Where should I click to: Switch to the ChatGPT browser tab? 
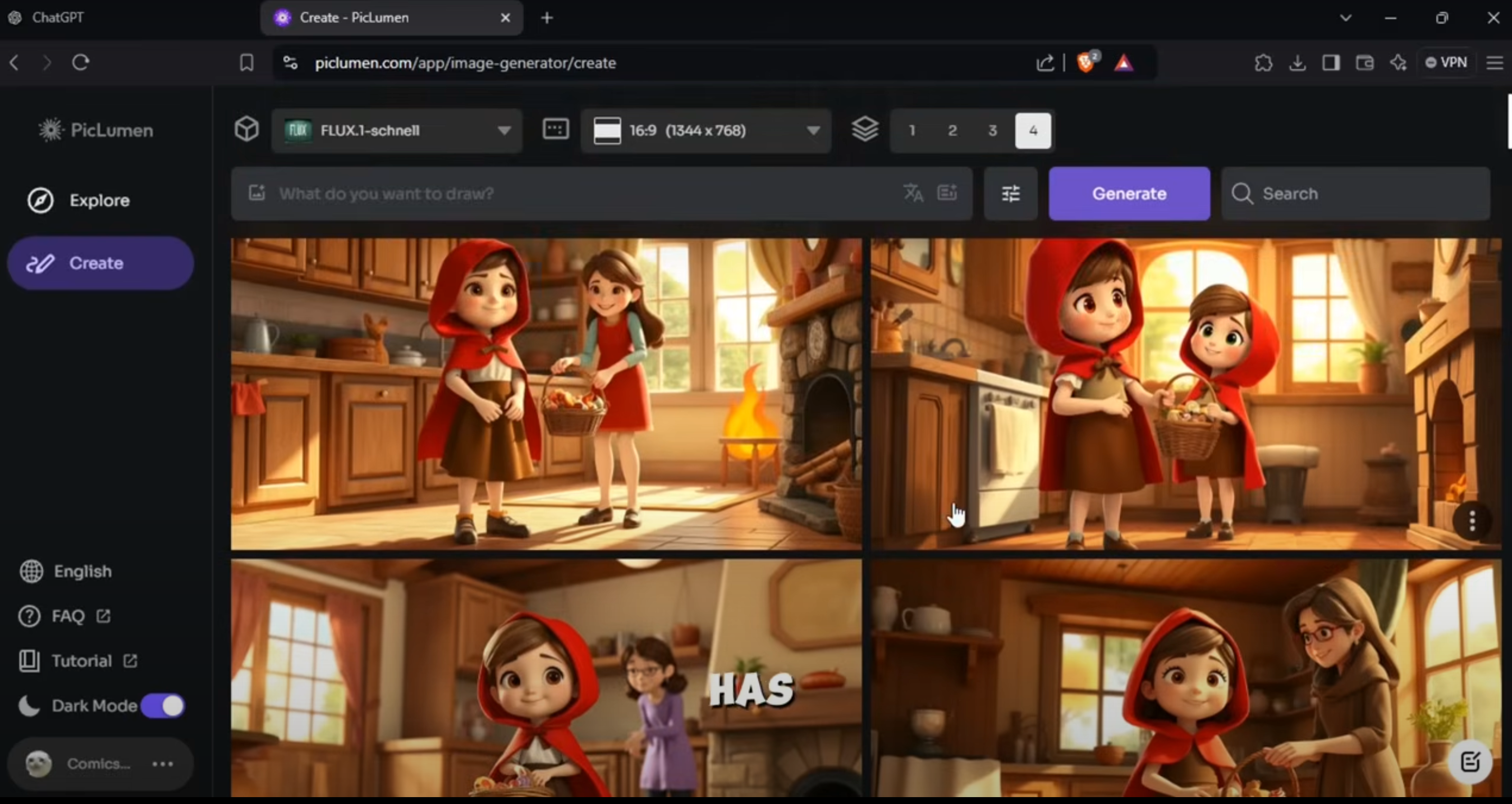tap(58, 17)
